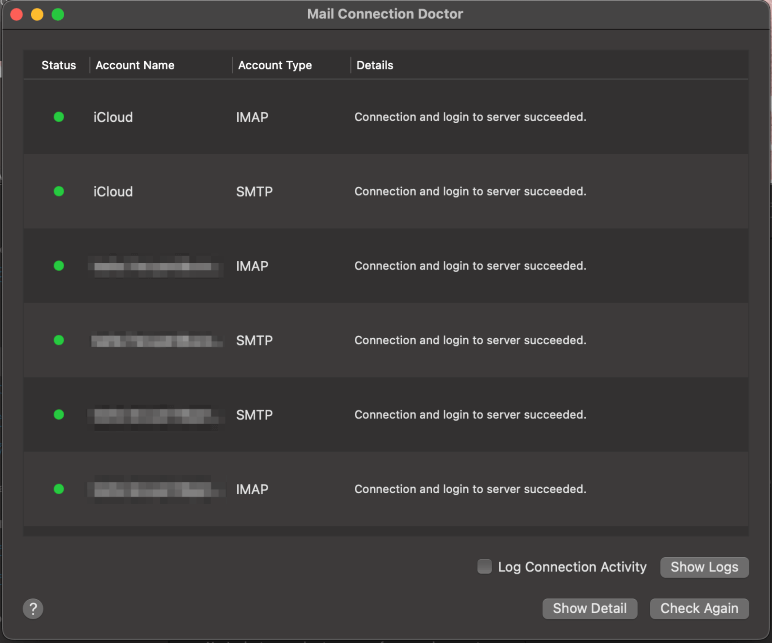Run the Check Again button
The image size is (772, 643).
pyautogui.click(x=699, y=608)
